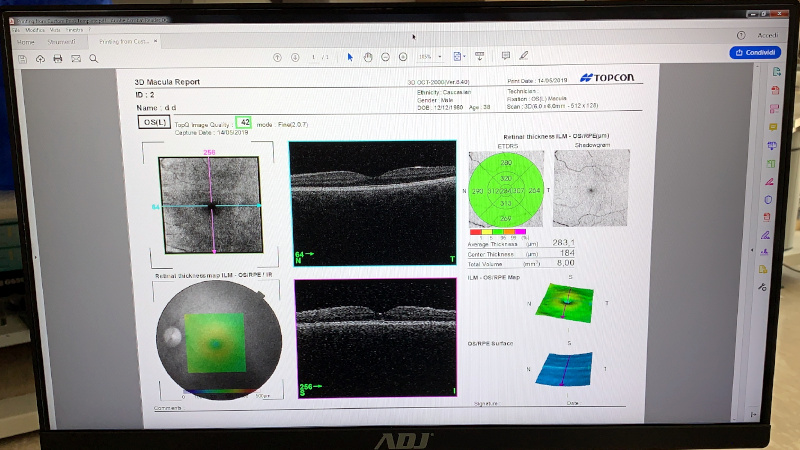800x450 pixels.
Task: Activate the arrow selection tool
Action: 350,56
